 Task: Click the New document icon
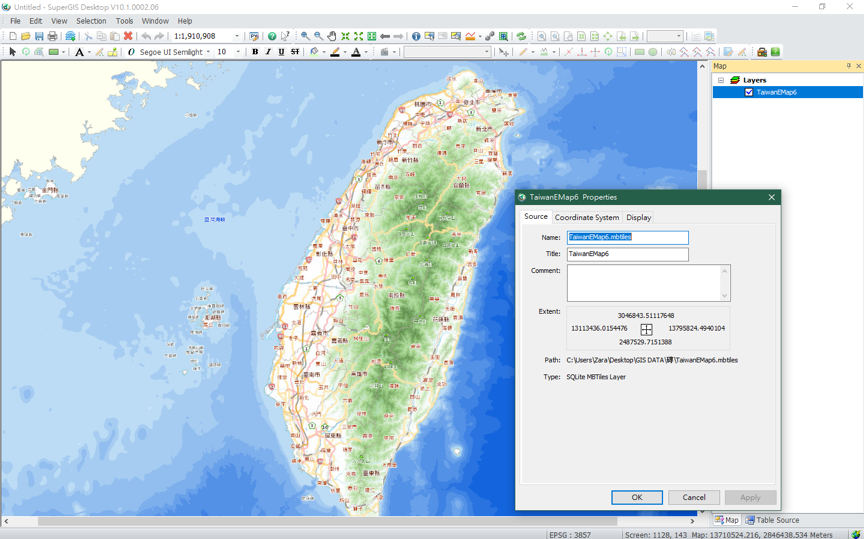pyautogui.click(x=13, y=36)
